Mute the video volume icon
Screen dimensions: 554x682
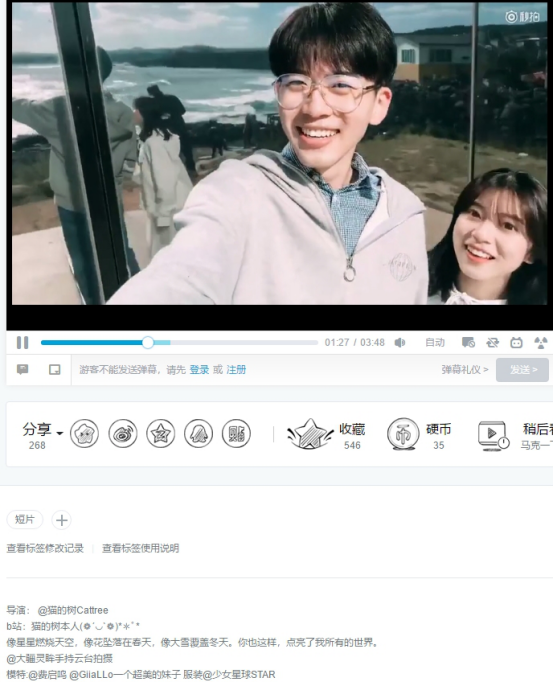click(400, 342)
